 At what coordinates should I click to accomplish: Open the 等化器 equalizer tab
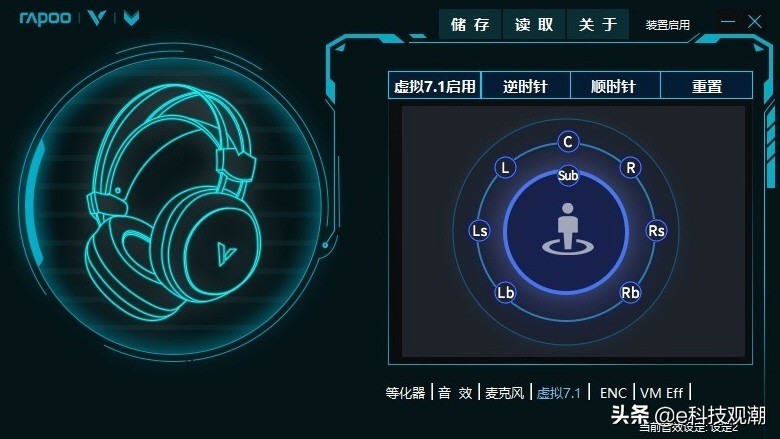click(405, 393)
